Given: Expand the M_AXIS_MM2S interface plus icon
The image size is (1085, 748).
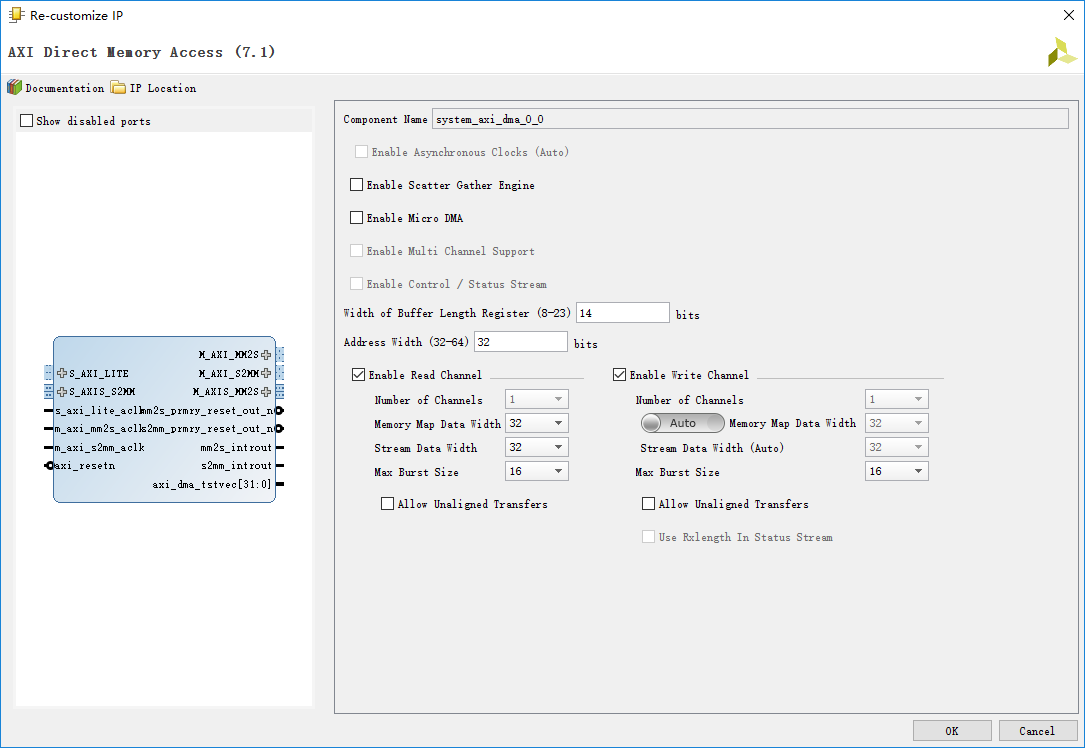Looking at the screenshot, I should [x=266, y=392].
